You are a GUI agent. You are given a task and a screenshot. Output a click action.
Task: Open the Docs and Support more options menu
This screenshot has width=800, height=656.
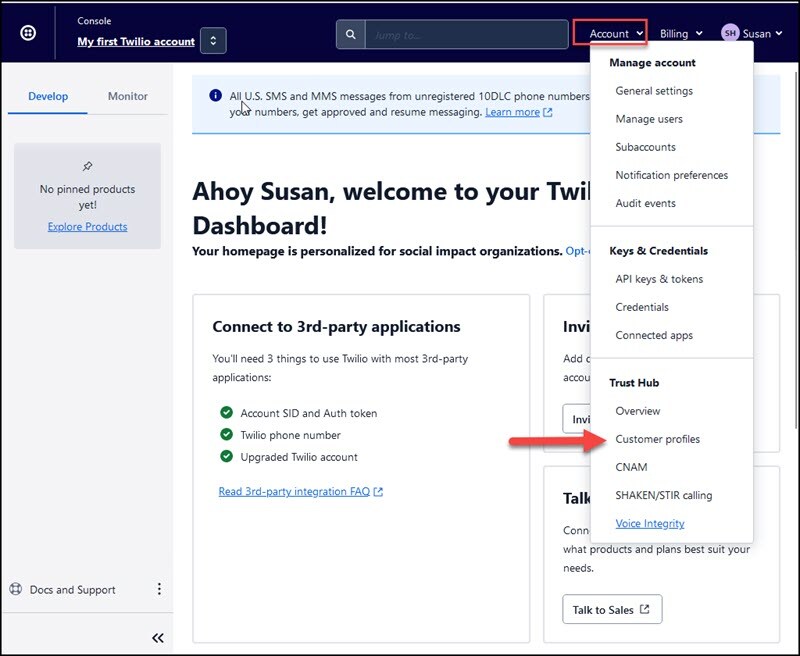pyautogui.click(x=159, y=589)
